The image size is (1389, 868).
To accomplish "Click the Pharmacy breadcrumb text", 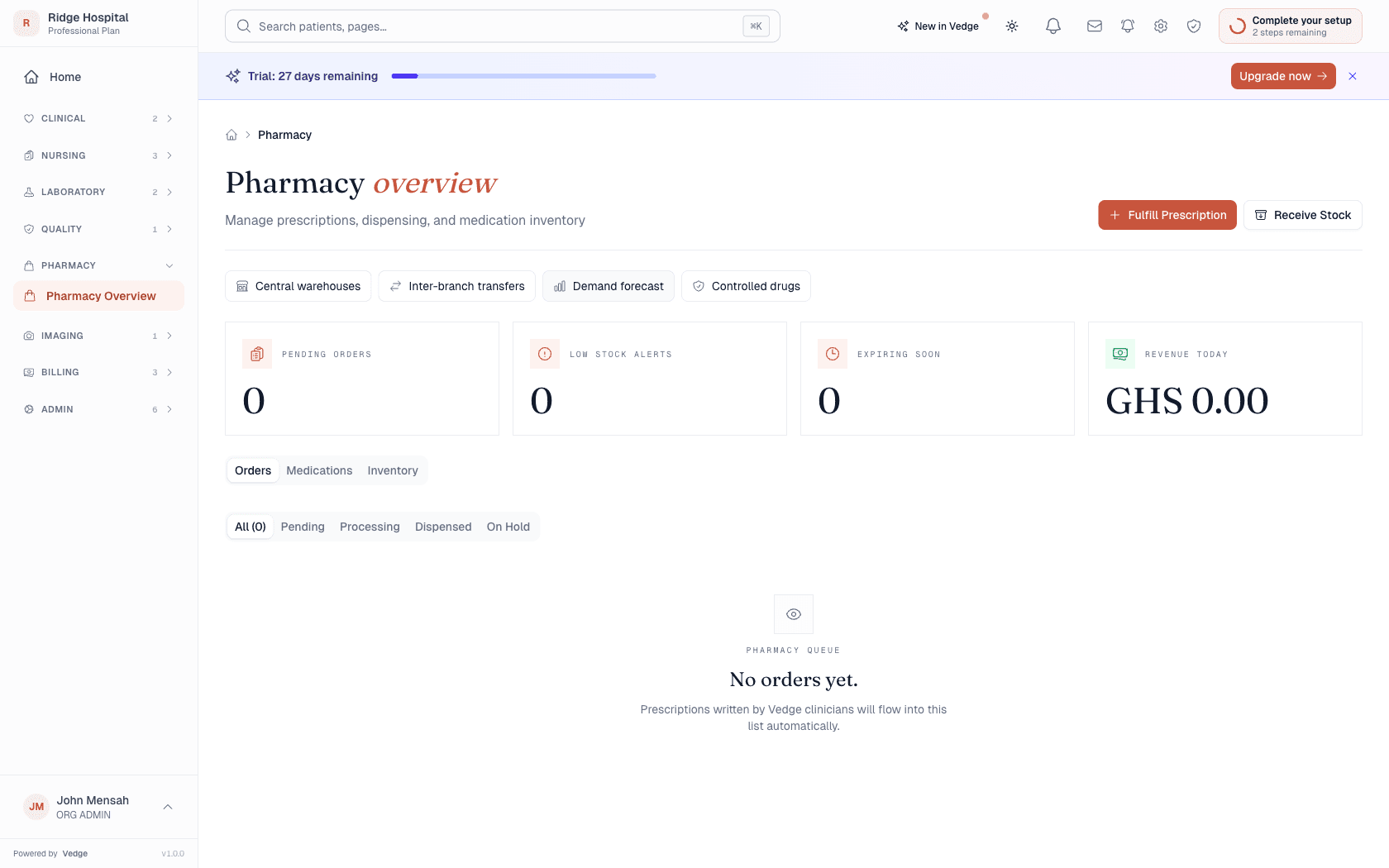I will pyautogui.click(x=284, y=135).
